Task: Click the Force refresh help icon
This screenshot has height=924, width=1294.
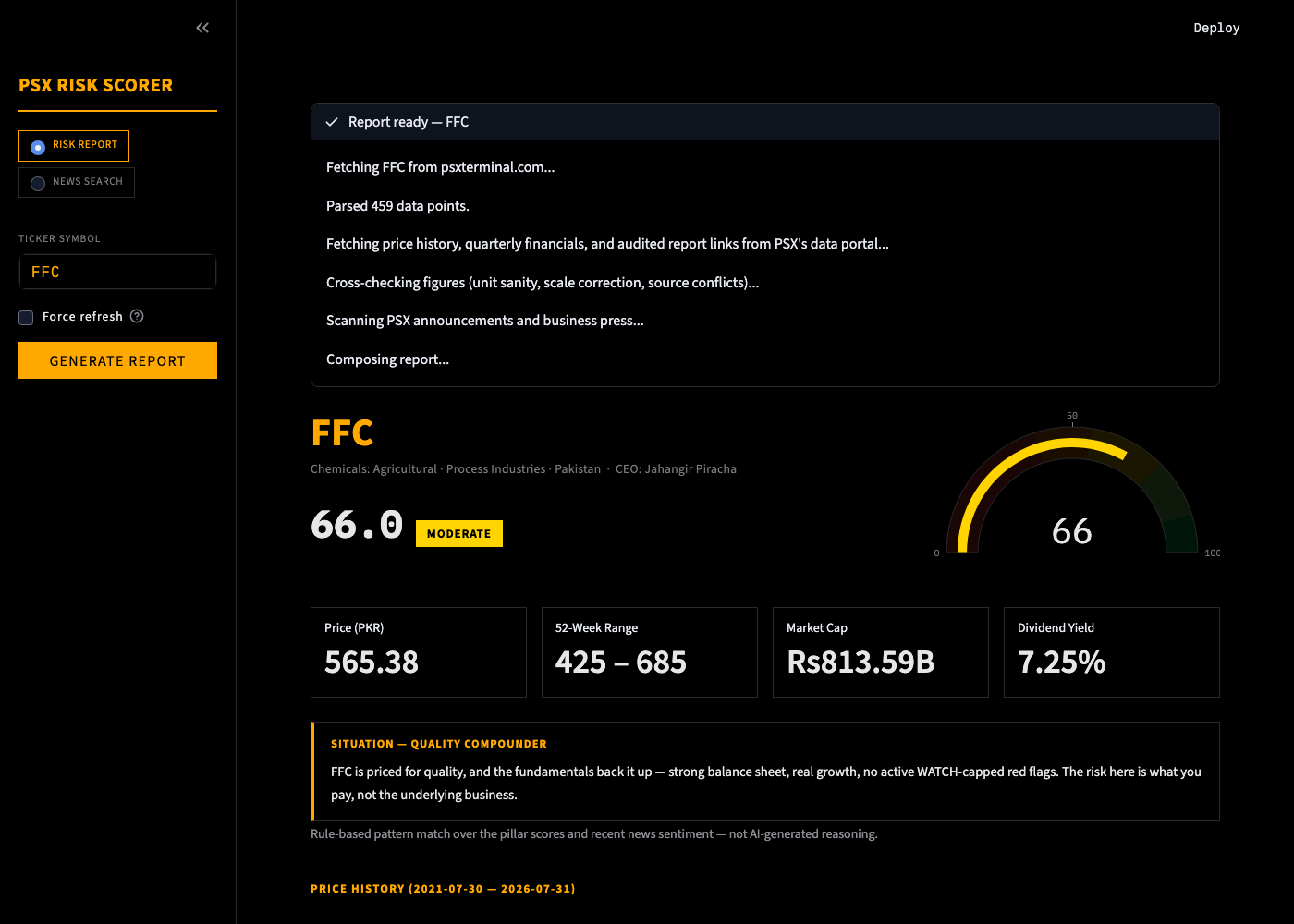Action: point(137,316)
